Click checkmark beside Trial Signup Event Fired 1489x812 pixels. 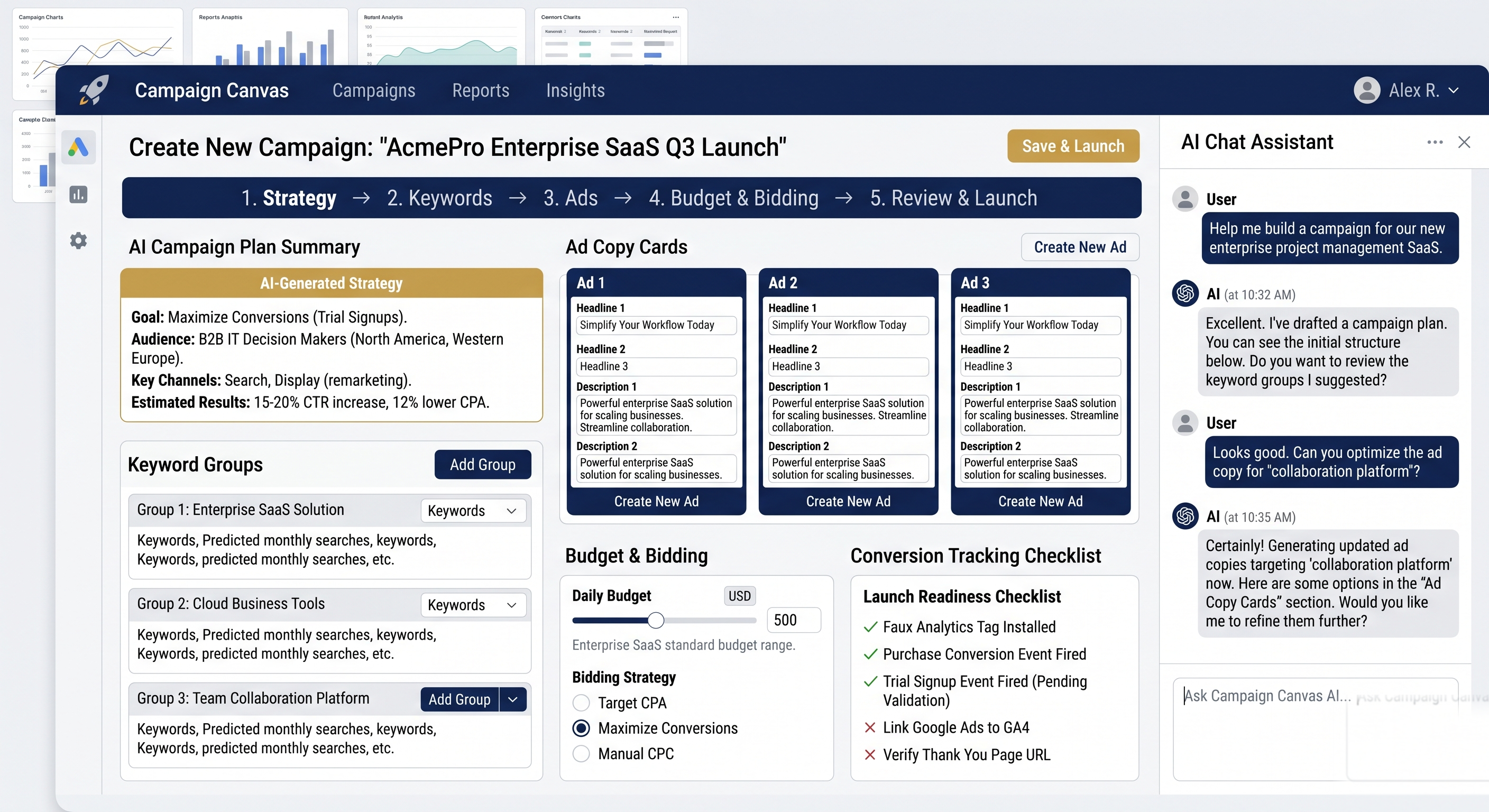870,681
